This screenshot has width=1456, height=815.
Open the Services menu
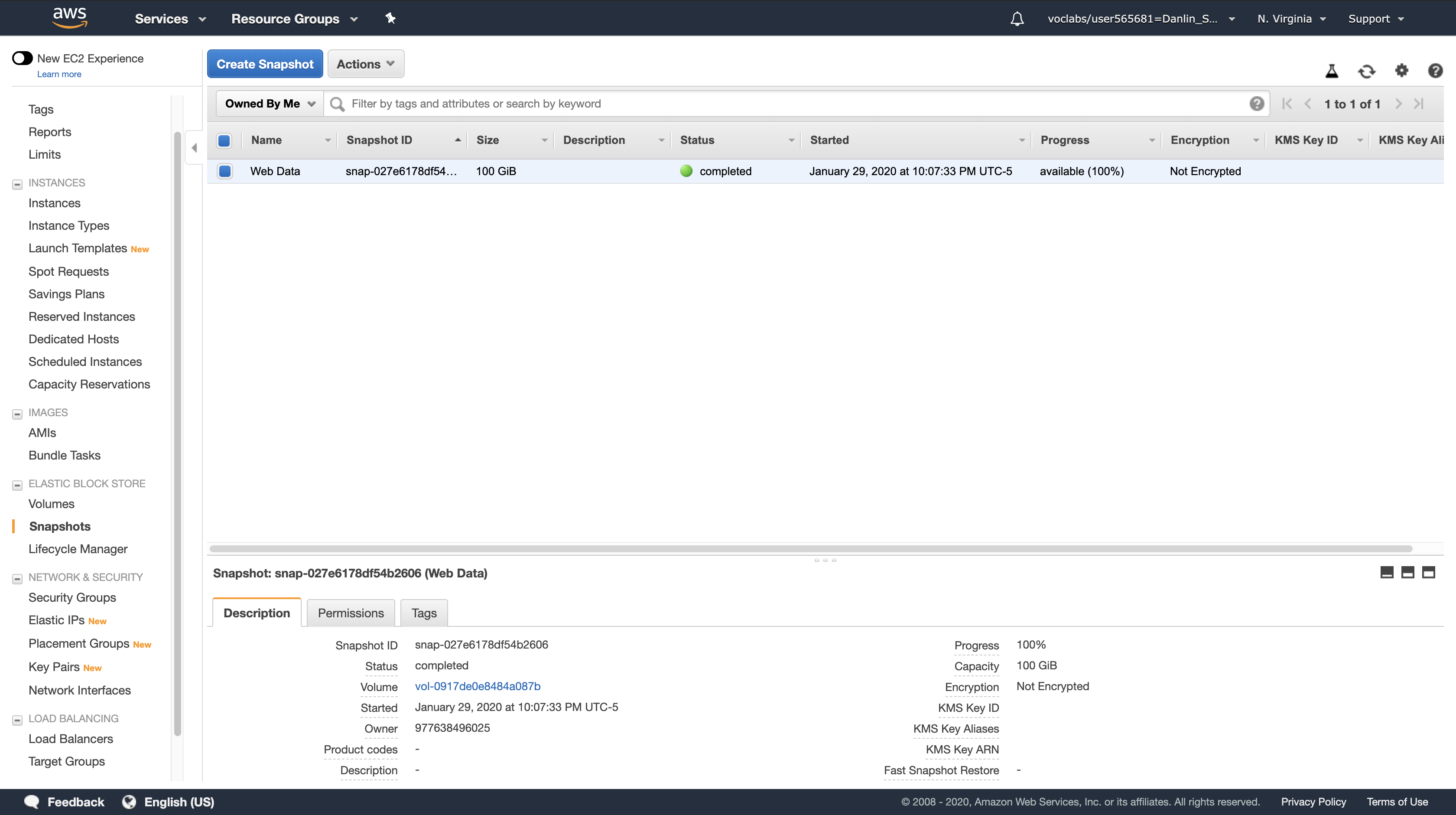170,19
